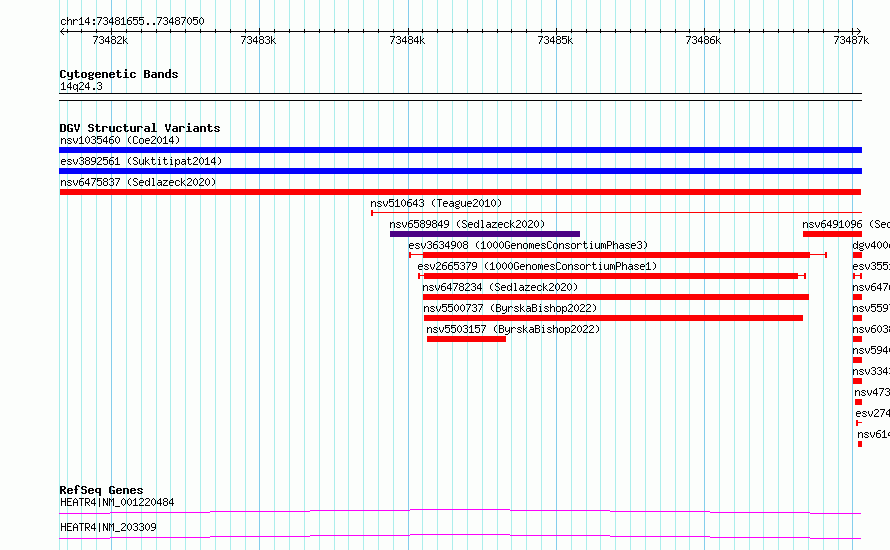Select the 14q24.3 cytogenetic band label
Viewport: 890px width, 550px height.
(x=81, y=87)
